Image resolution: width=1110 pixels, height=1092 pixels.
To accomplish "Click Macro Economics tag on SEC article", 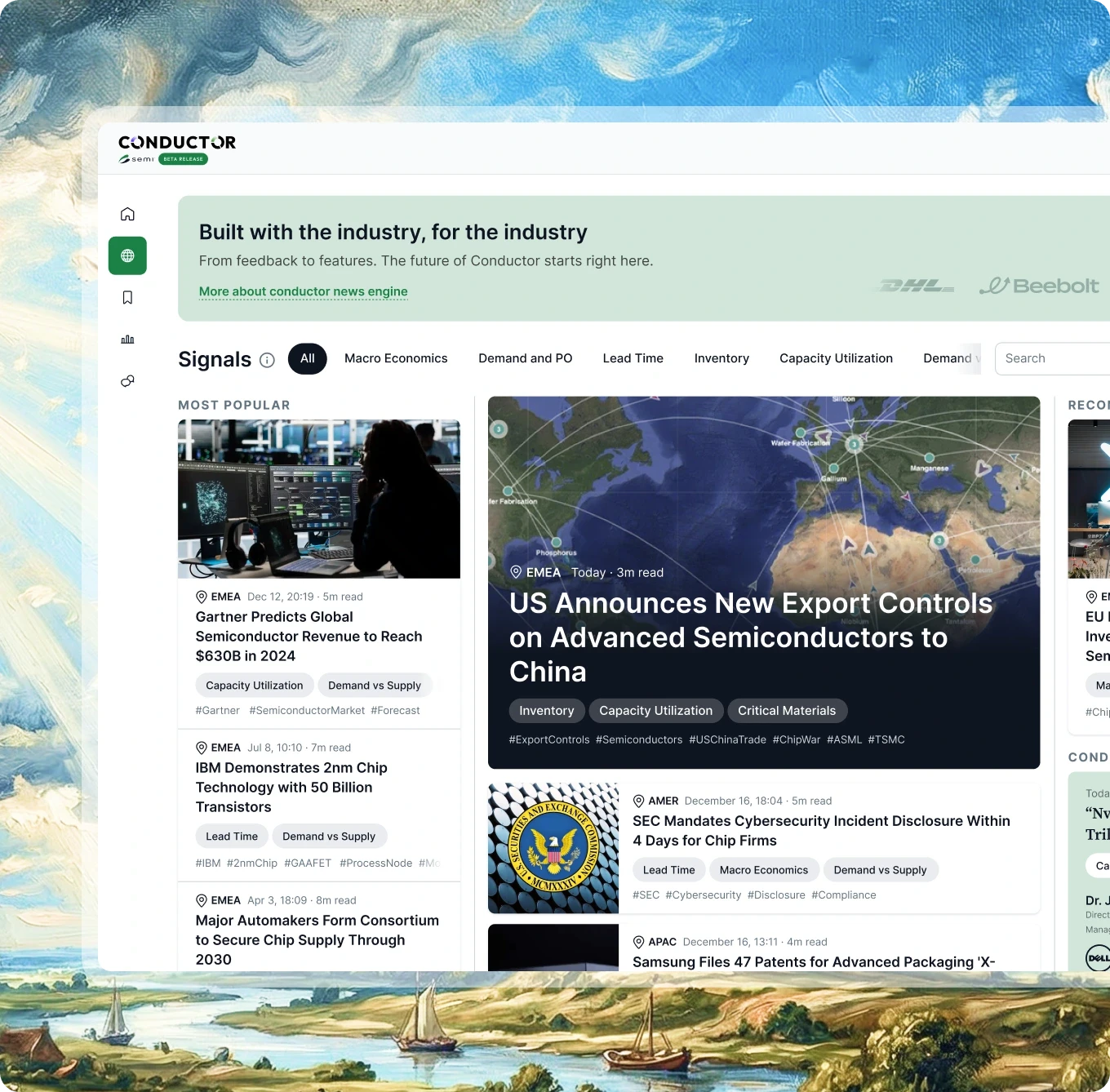I will pyautogui.click(x=764, y=870).
